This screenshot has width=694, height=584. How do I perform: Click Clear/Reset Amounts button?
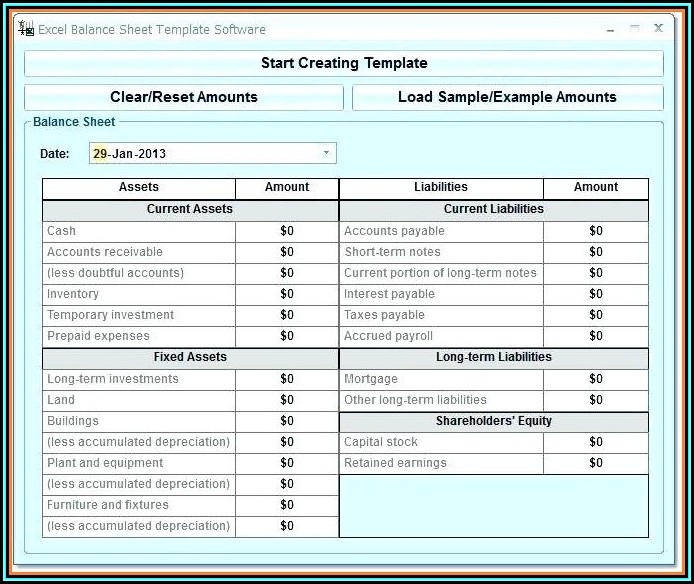pos(184,97)
